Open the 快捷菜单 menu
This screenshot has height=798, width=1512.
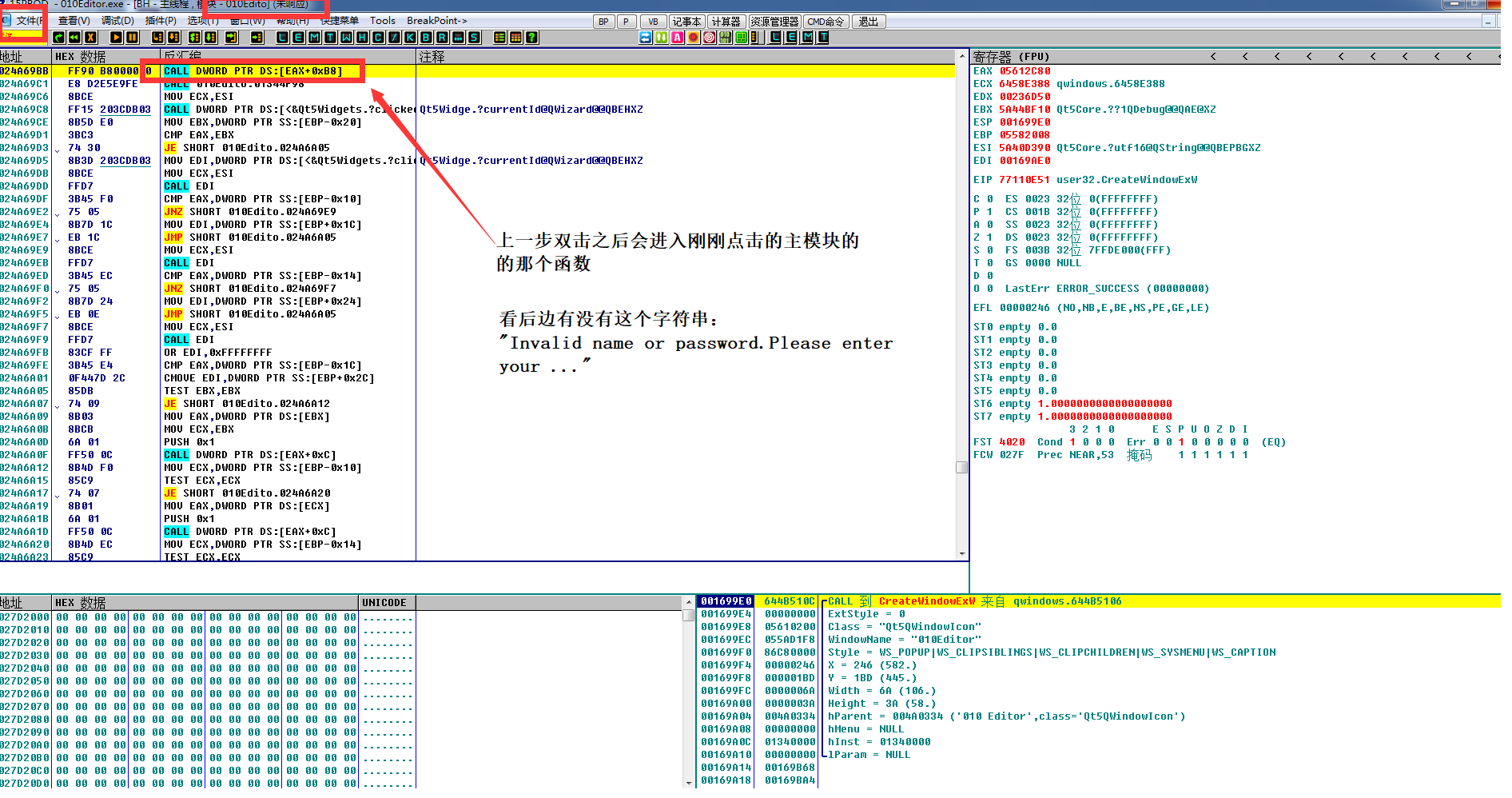coord(340,21)
